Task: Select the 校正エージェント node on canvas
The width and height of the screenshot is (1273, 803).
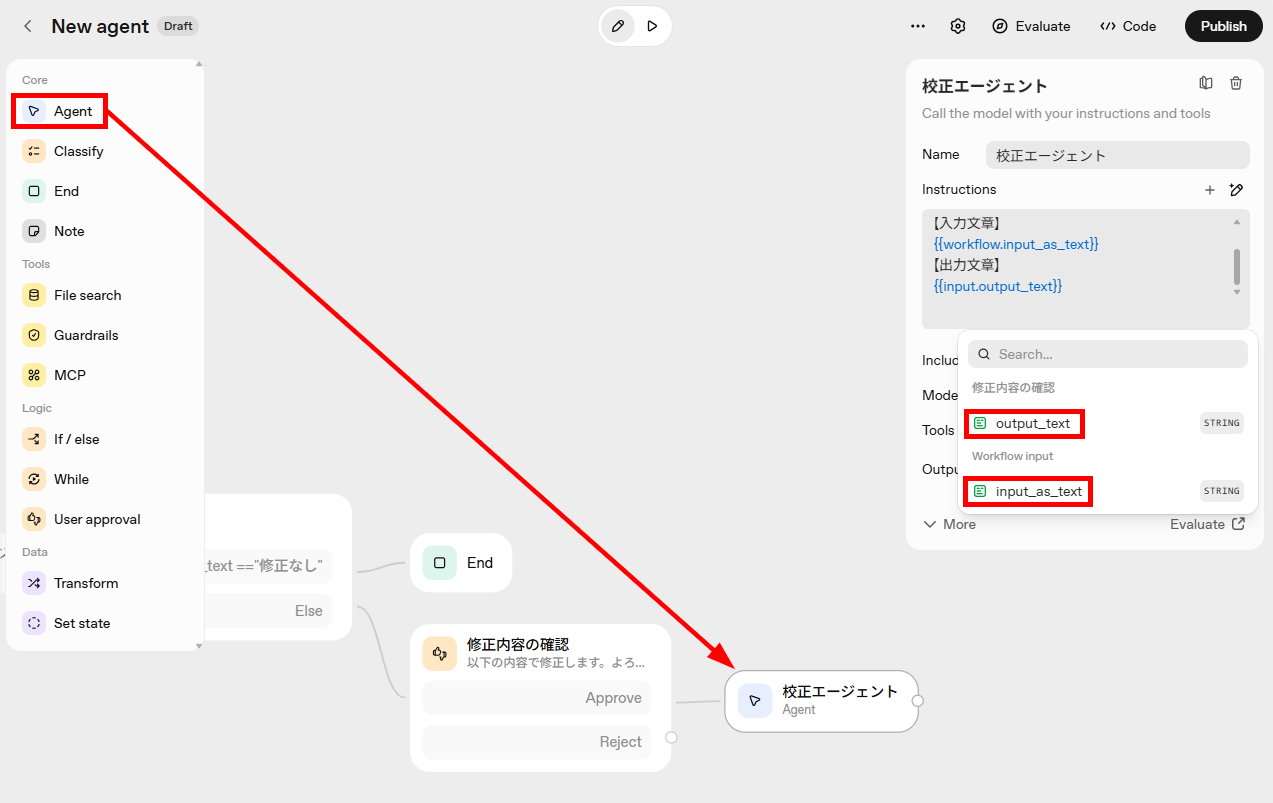Action: 821,701
